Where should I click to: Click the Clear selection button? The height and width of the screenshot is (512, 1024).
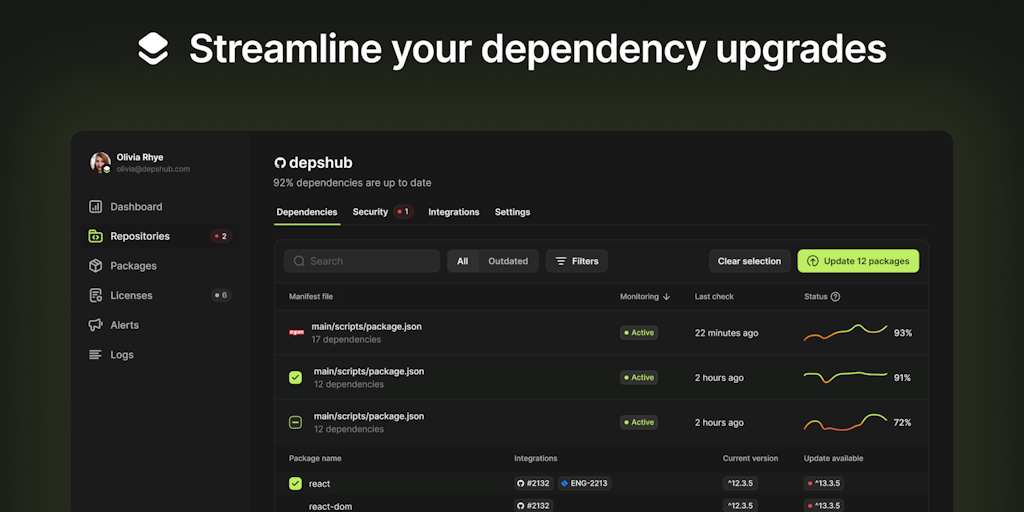(749, 261)
